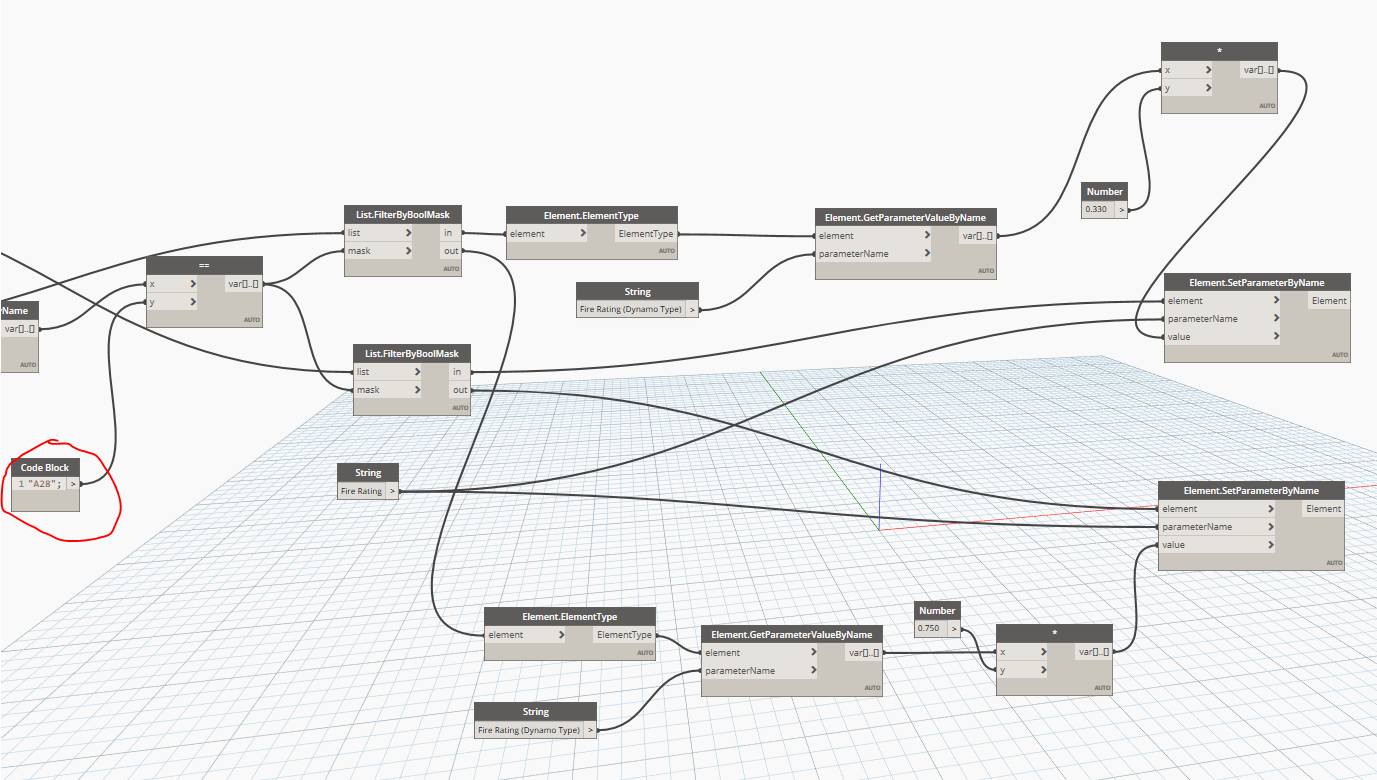Select the Number 0.750 node header

[x=937, y=610]
